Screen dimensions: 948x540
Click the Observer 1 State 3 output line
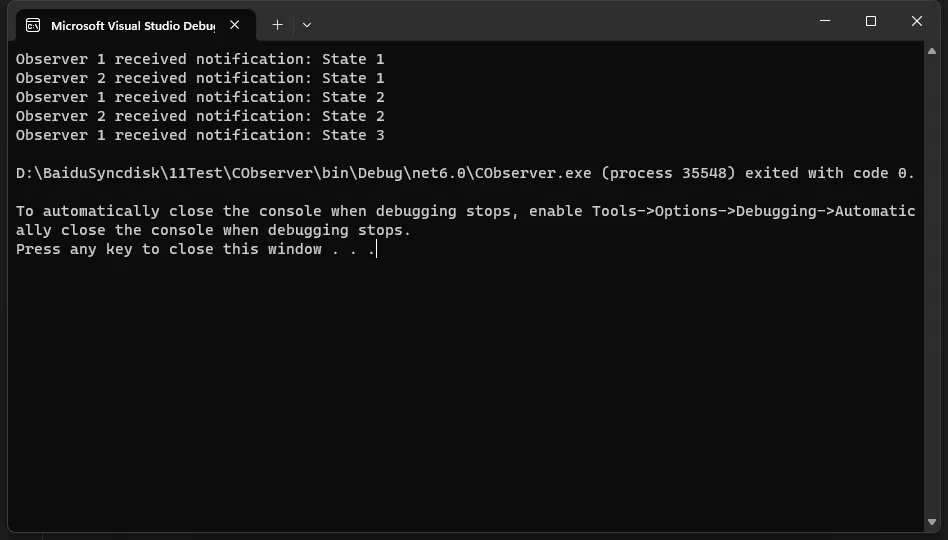(x=200, y=135)
